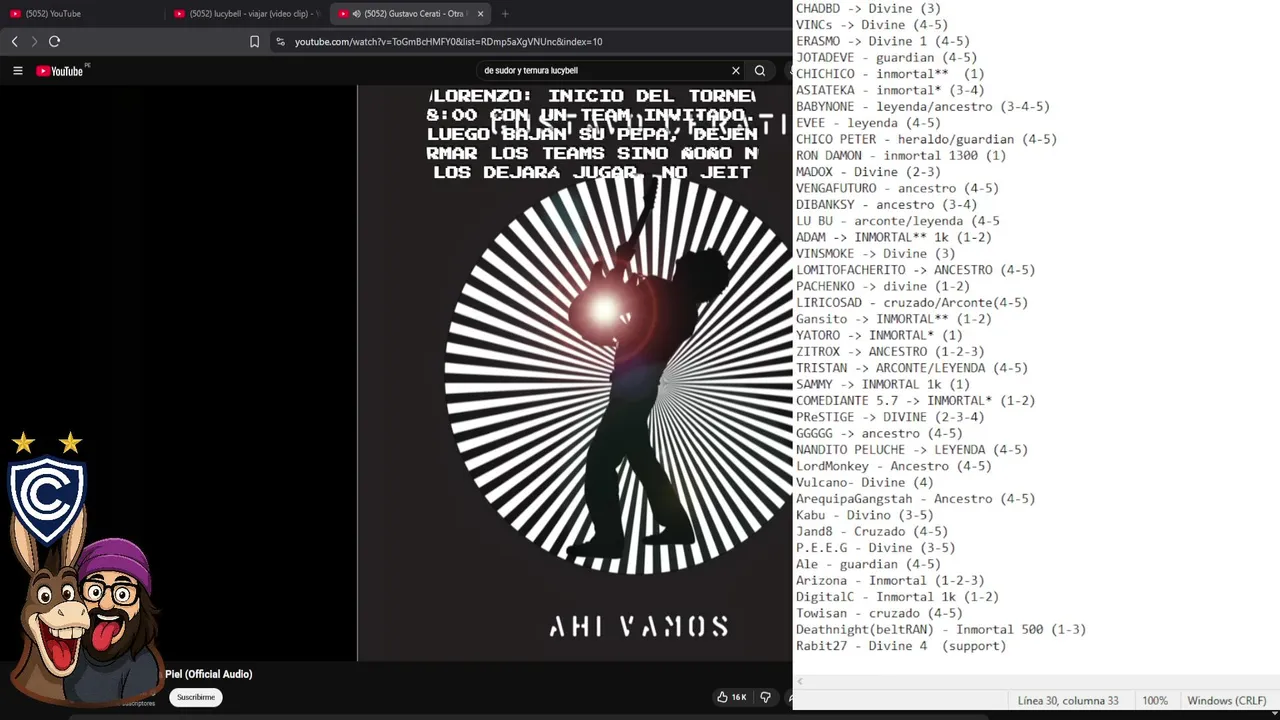This screenshot has height=720, width=1280.
Task: Go to the YouTube home logo
Action: pos(60,71)
